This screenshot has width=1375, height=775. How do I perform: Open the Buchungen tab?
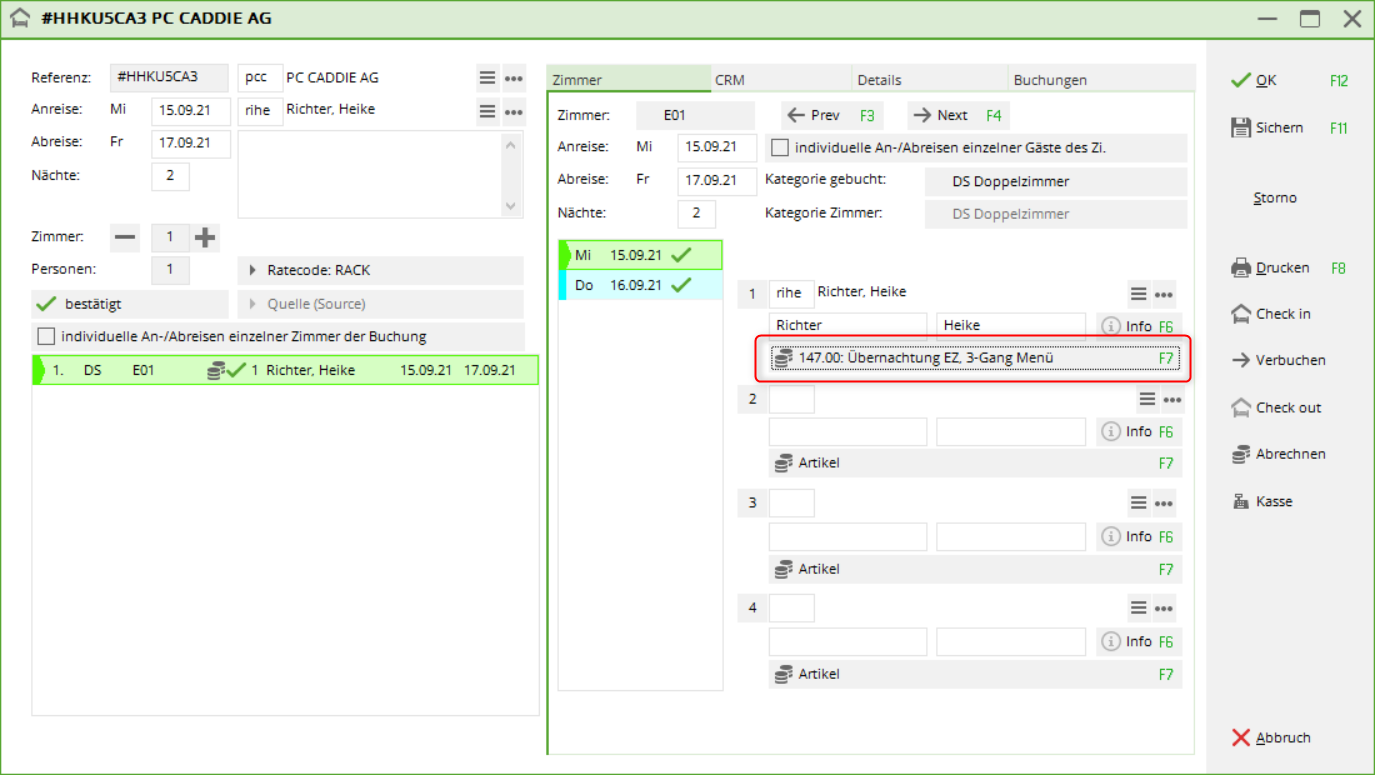(1100, 80)
